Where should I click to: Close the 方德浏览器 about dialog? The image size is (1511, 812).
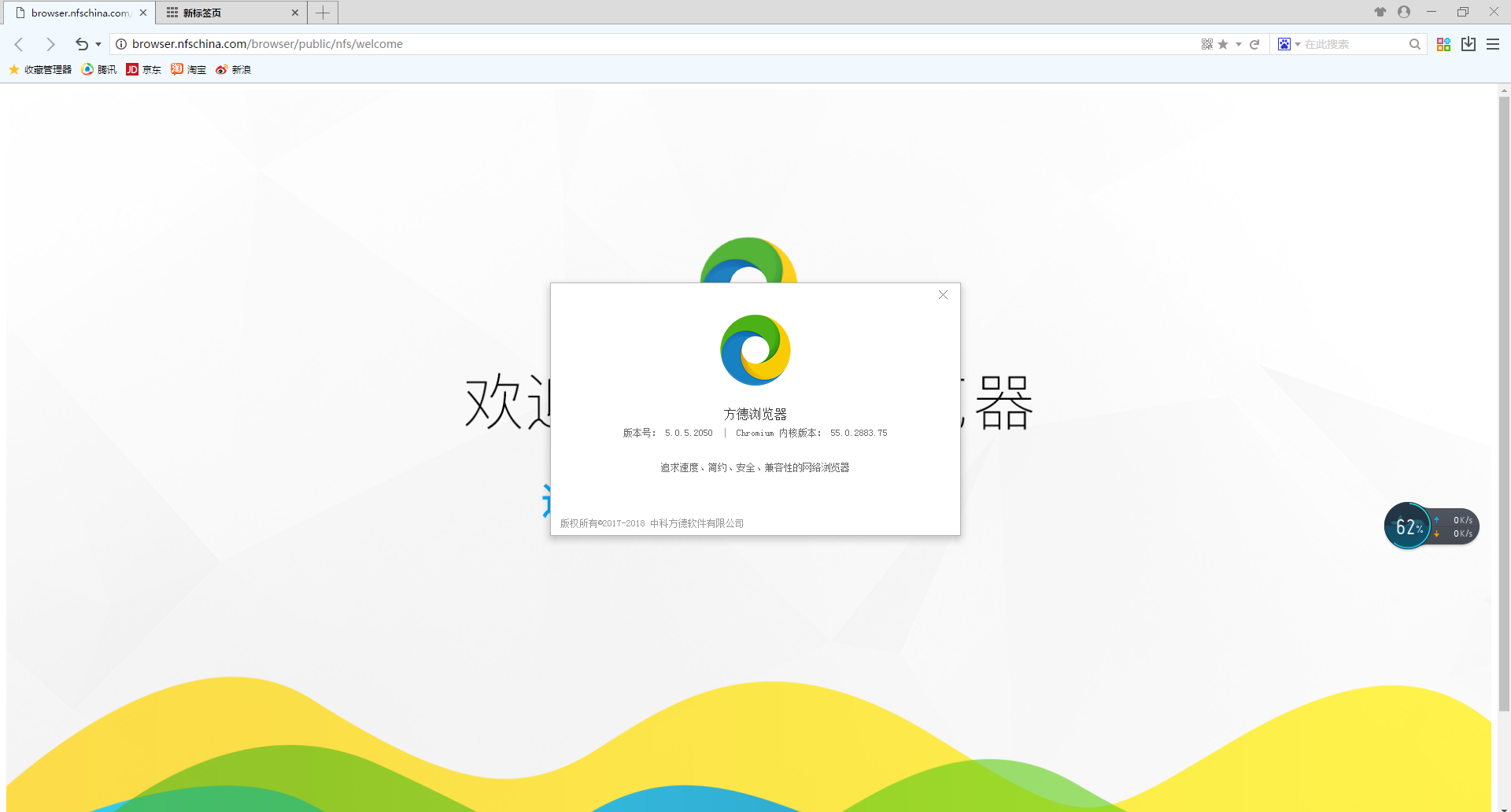tap(943, 295)
